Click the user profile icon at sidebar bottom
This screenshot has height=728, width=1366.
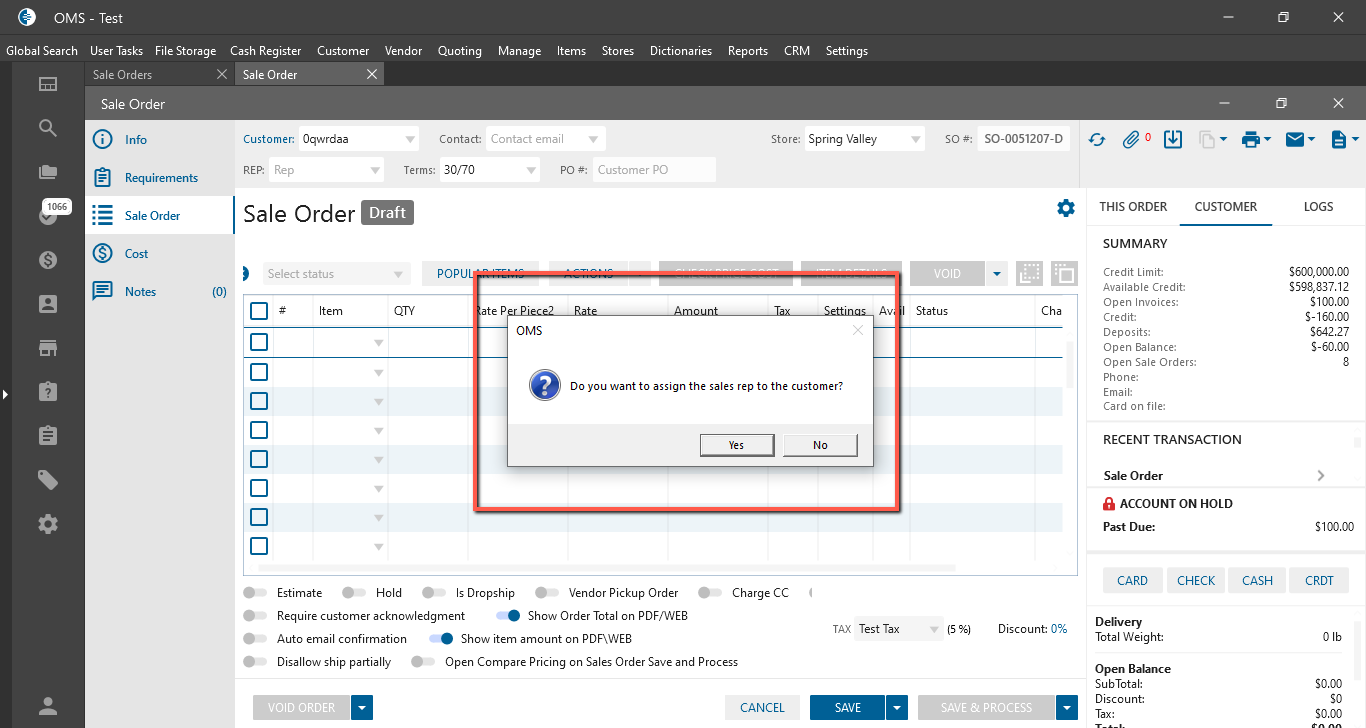pyautogui.click(x=47, y=706)
